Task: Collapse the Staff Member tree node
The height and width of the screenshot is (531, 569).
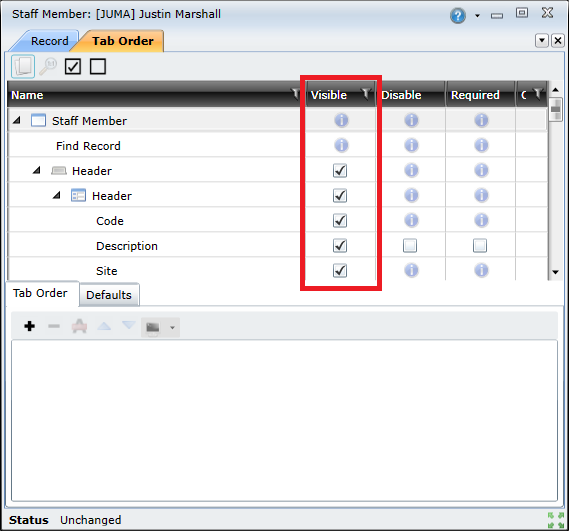Action: (16, 120)
